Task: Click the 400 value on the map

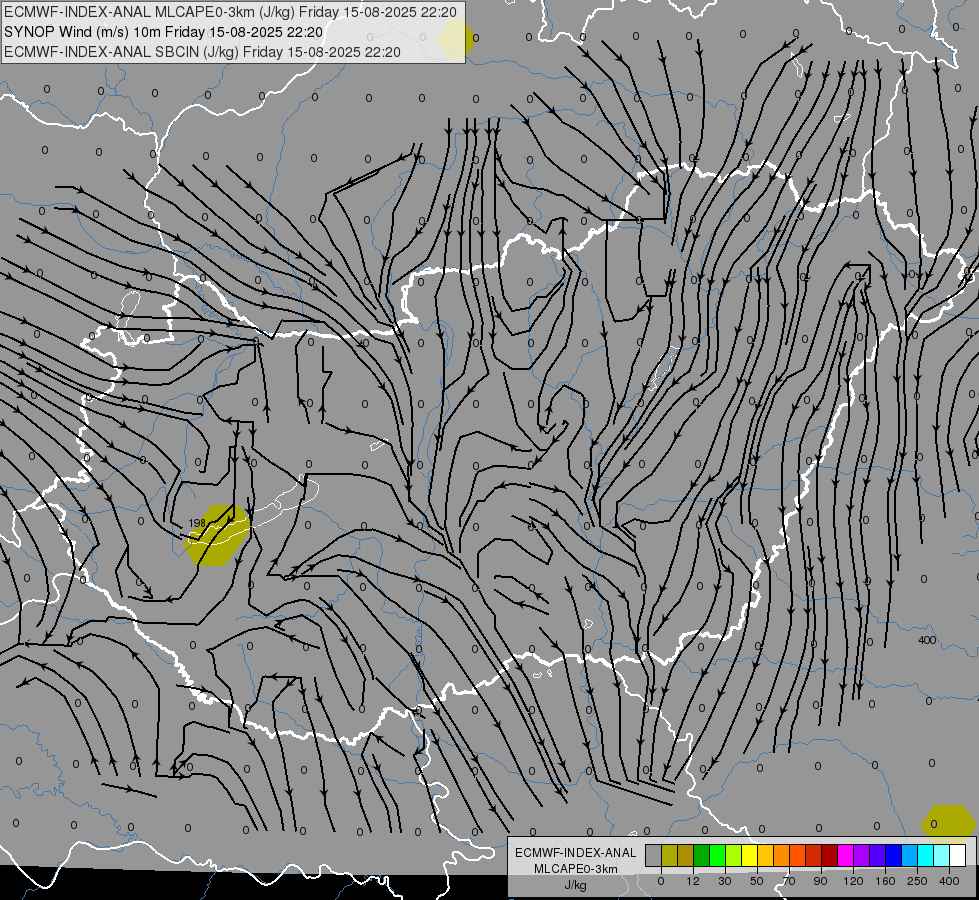Action: pos(927,640)
